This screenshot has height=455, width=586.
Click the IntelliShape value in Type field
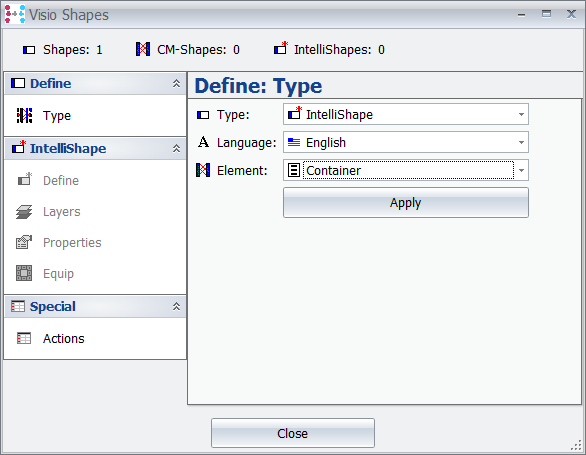click(339, 114)
